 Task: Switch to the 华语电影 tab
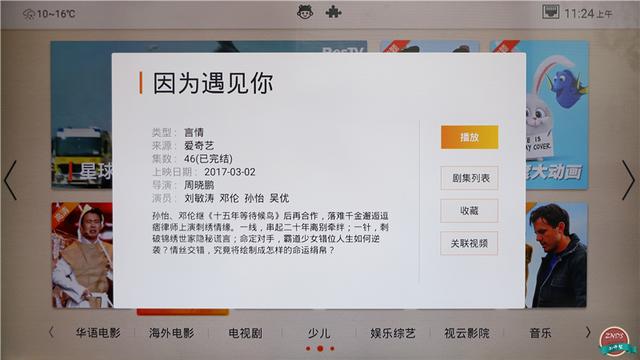98,333
